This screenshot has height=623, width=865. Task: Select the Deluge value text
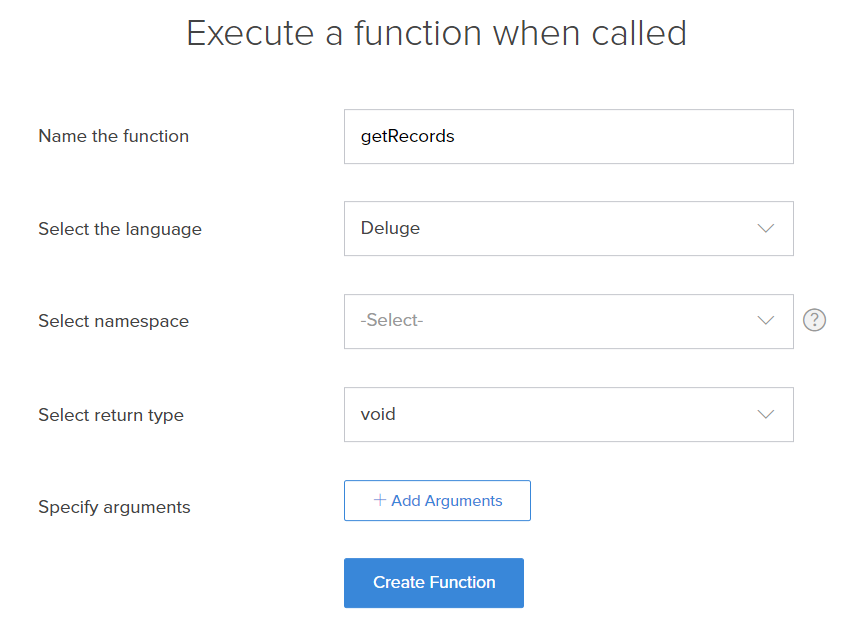390,228
